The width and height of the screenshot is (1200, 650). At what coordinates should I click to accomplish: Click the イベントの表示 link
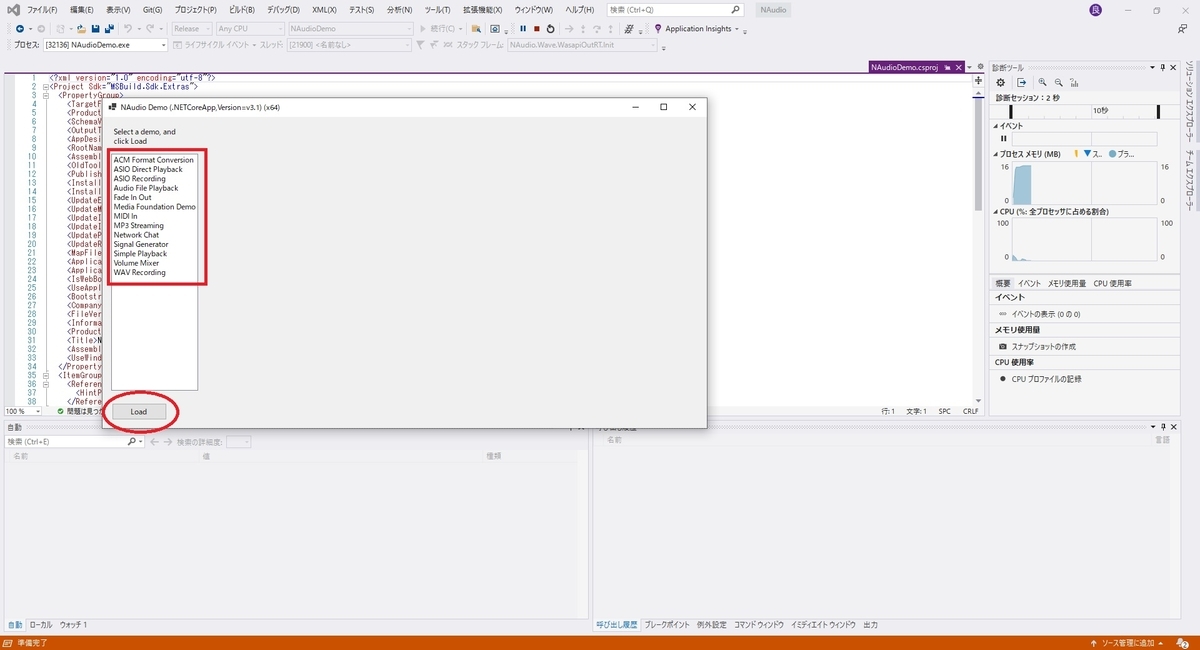(1045, 314)
